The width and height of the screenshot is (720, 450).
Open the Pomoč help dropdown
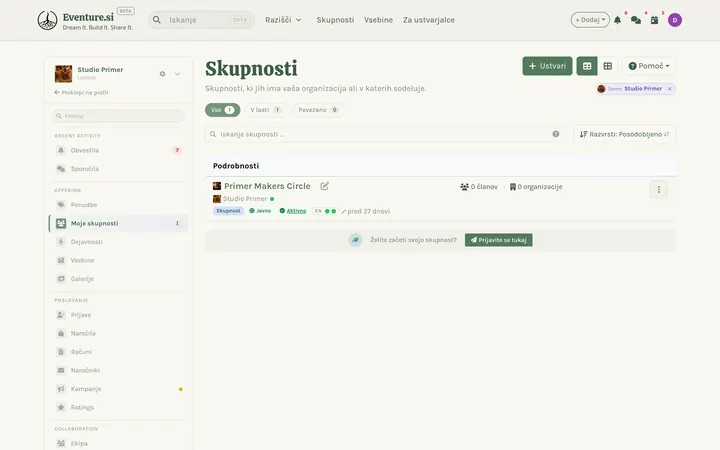point(648,66)
